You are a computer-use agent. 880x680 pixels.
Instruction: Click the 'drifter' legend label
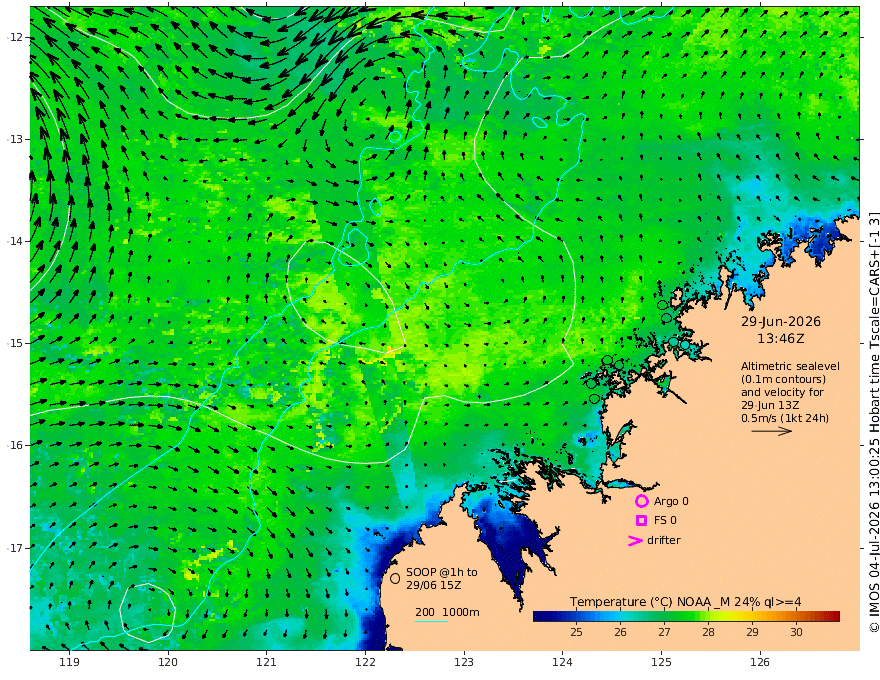click(663, 540)
